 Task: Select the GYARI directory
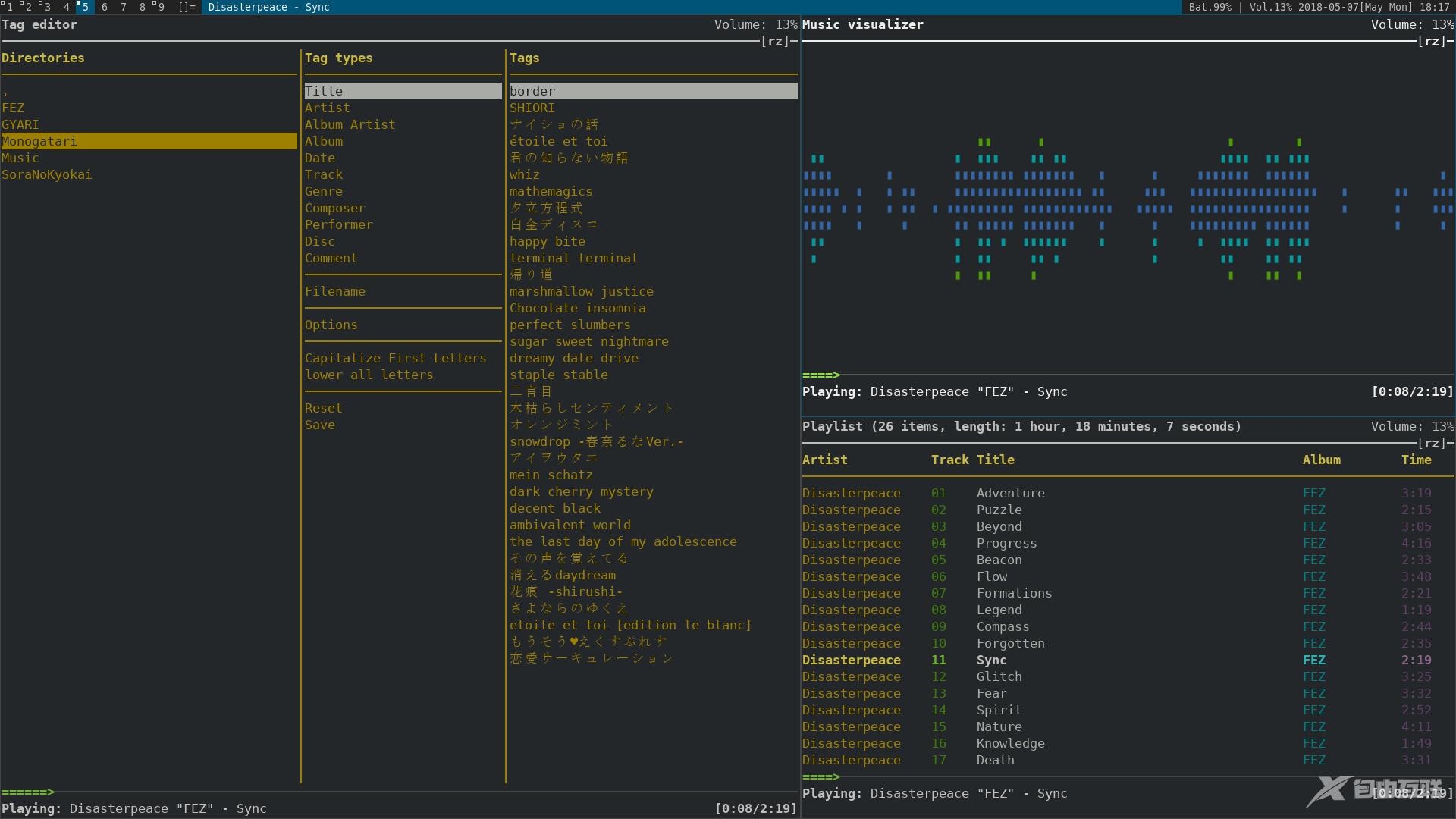(149, 124)
